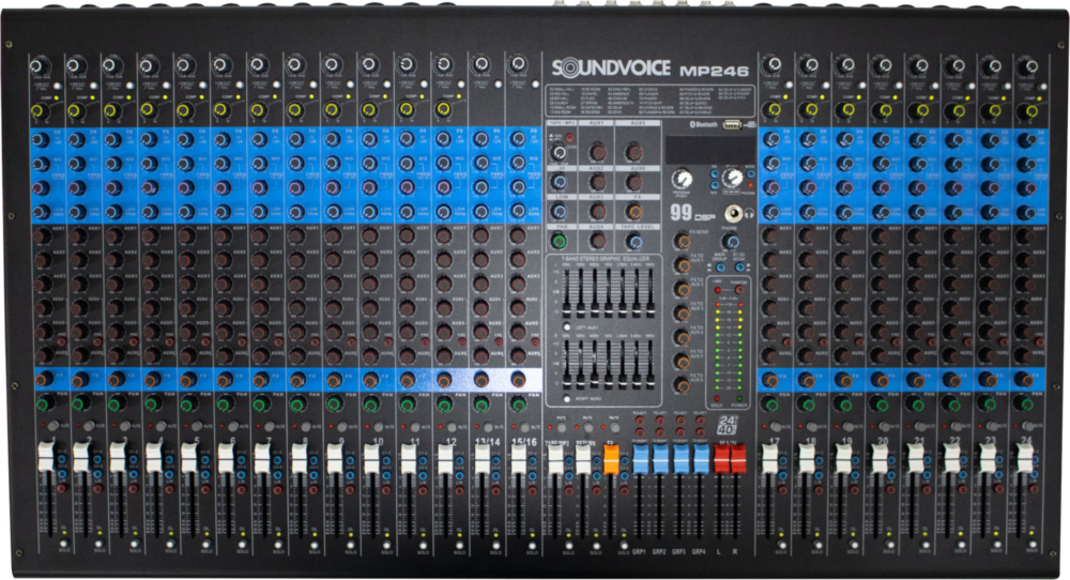
Task: Click the SOLO button on channel 6
Action: (242, 543)
